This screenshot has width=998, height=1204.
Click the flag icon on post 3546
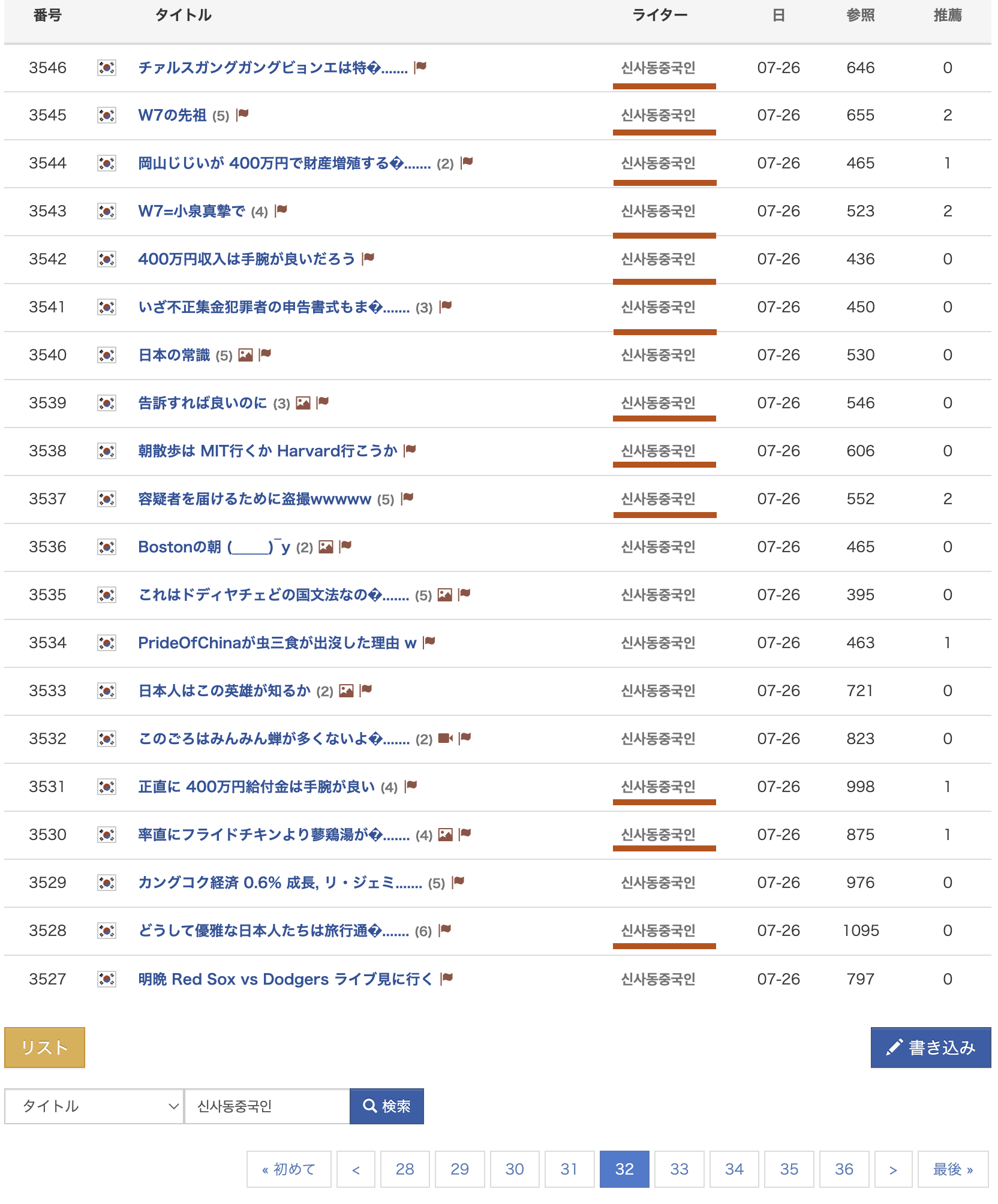(x=420, y=67)
